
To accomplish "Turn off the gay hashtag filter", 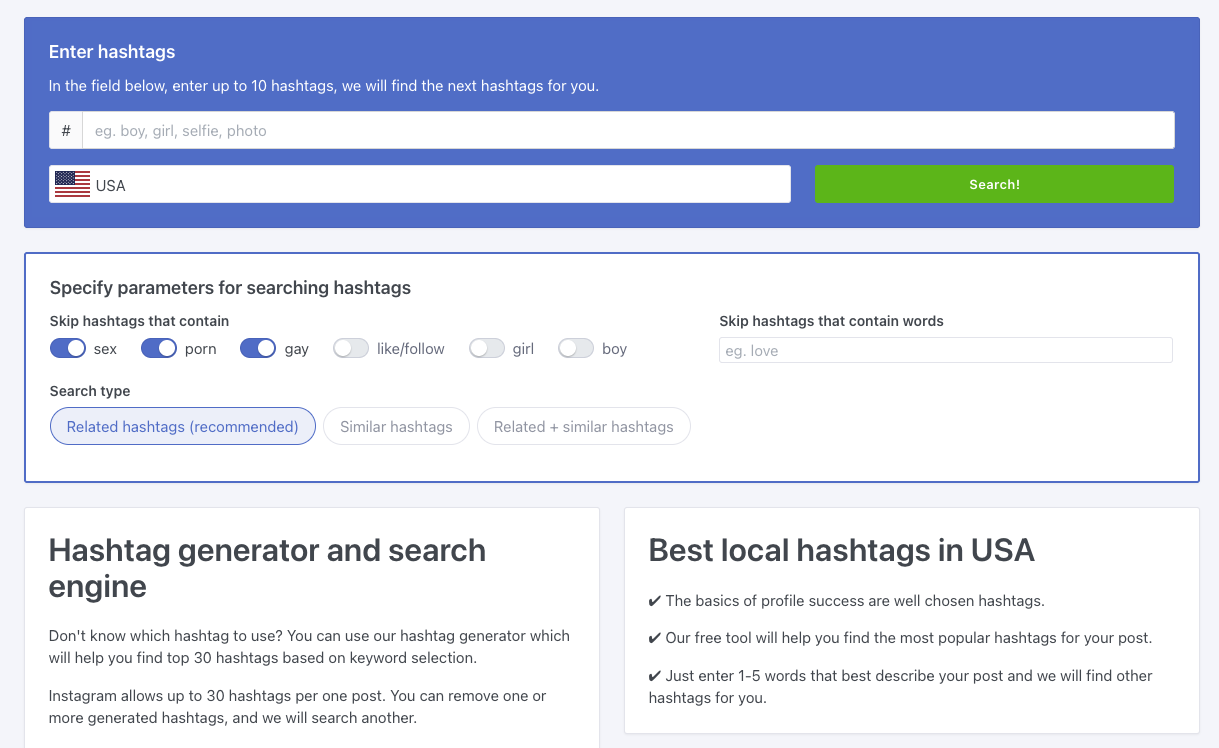I will (x=258, y=348).
